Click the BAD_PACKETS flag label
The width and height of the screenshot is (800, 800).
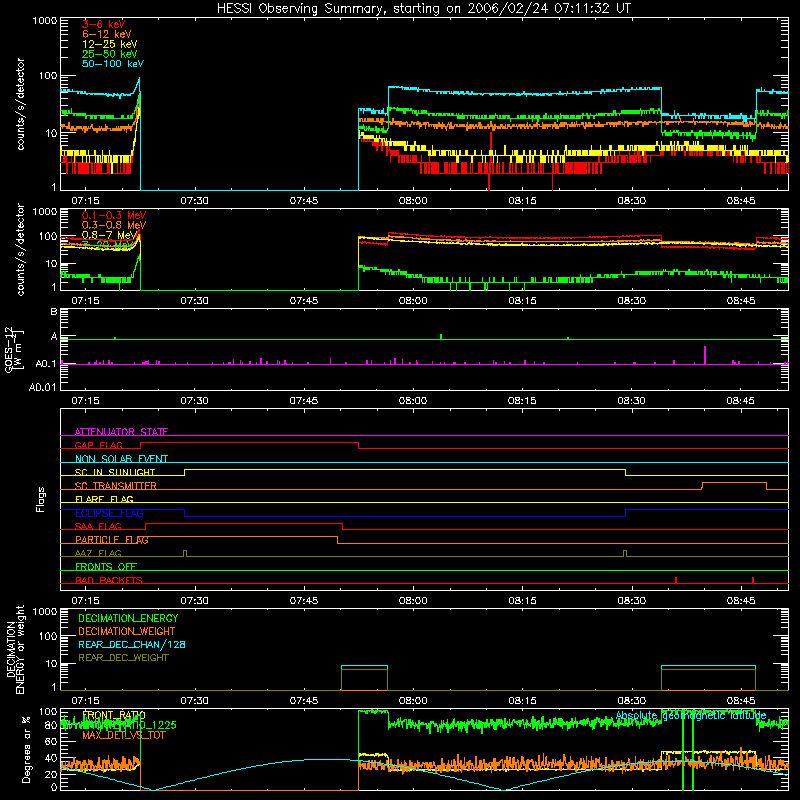click(x=109, y=580)
